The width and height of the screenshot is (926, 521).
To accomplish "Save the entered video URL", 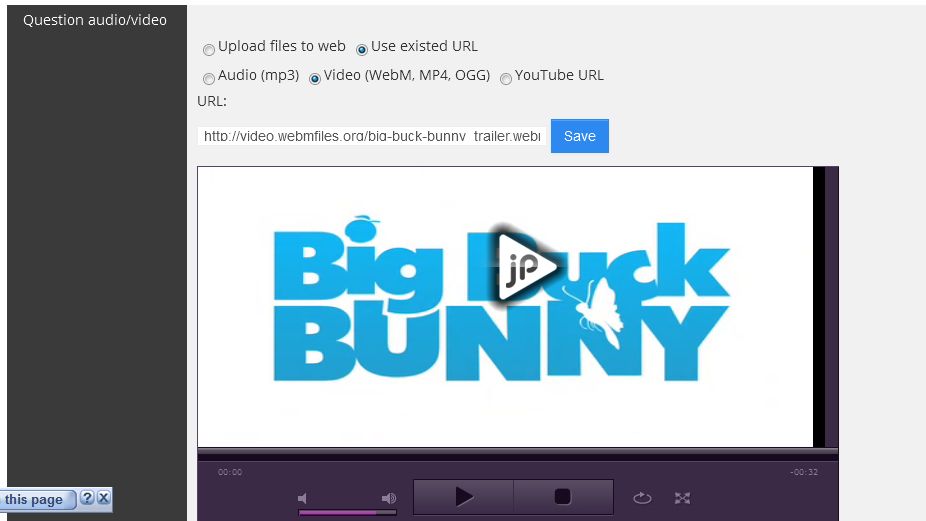I will pyautogui.click(x=579, y=136).
